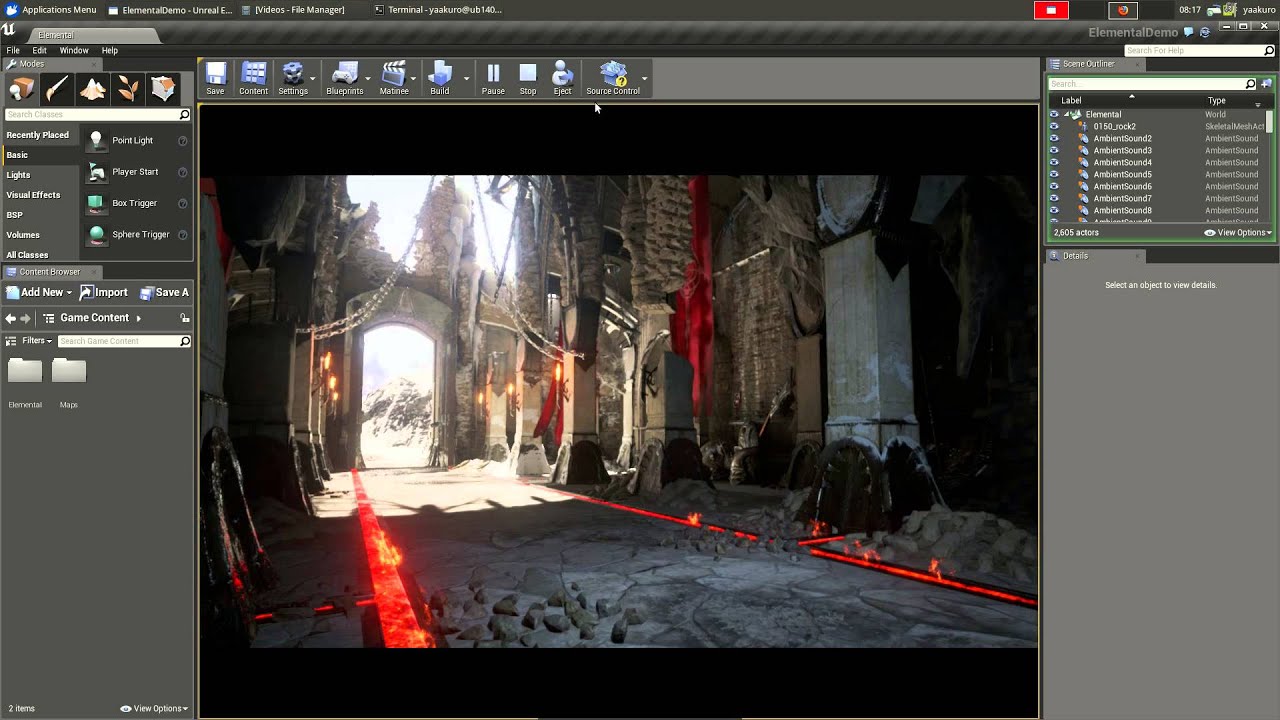Select the Place mode icon
The width and height of the screenshot is (1280, 720).
point(22,89)
